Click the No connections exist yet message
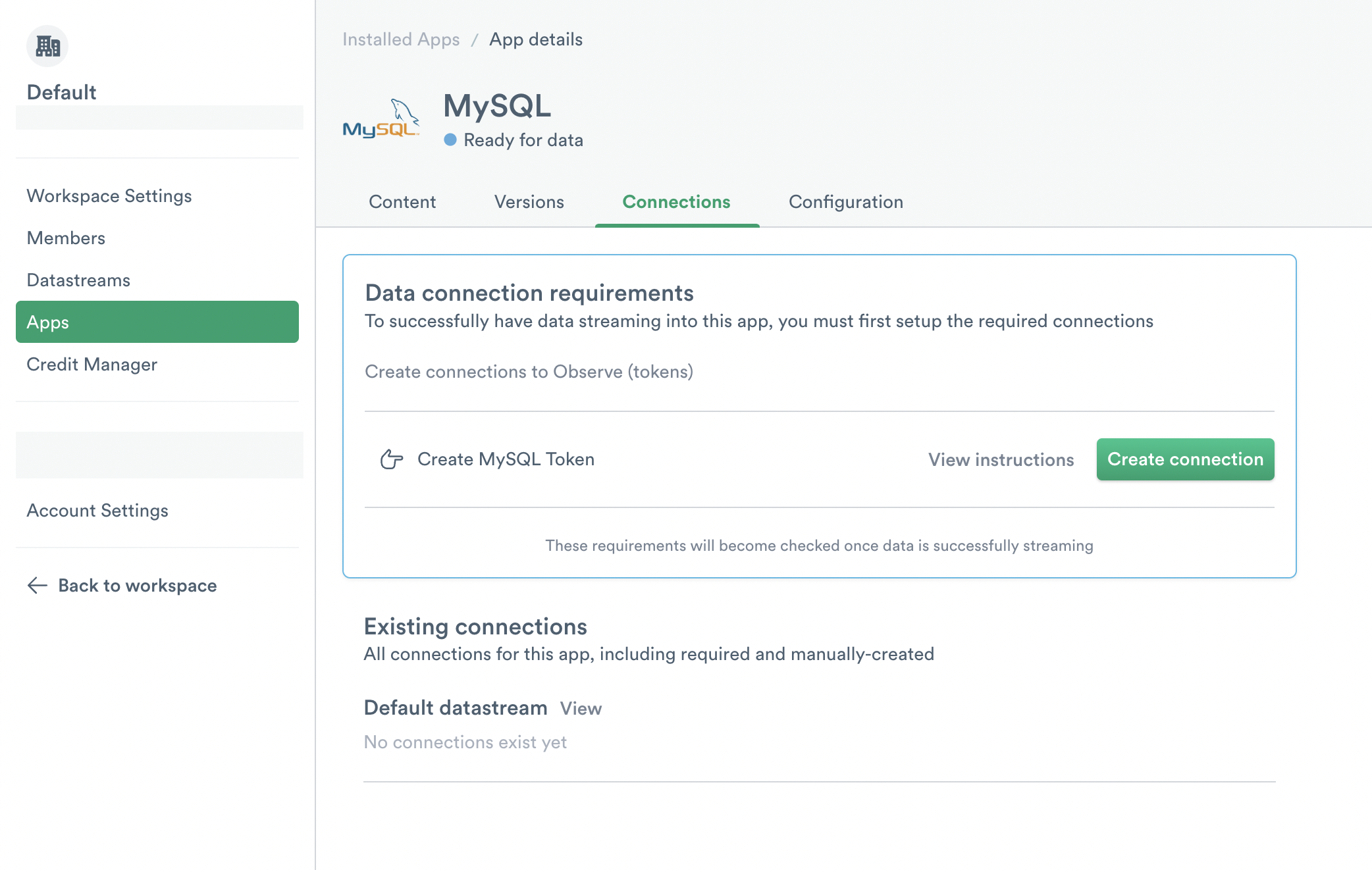 point(465,742)
